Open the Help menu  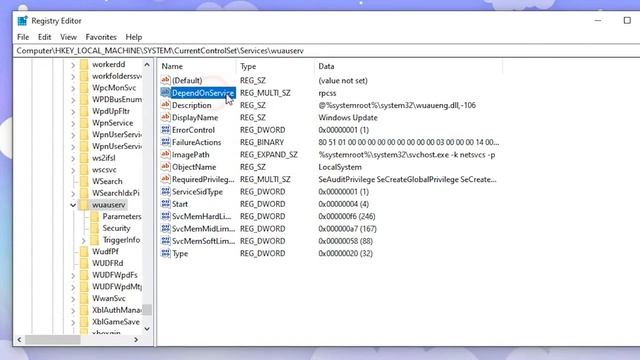click(x=133, y=37)
